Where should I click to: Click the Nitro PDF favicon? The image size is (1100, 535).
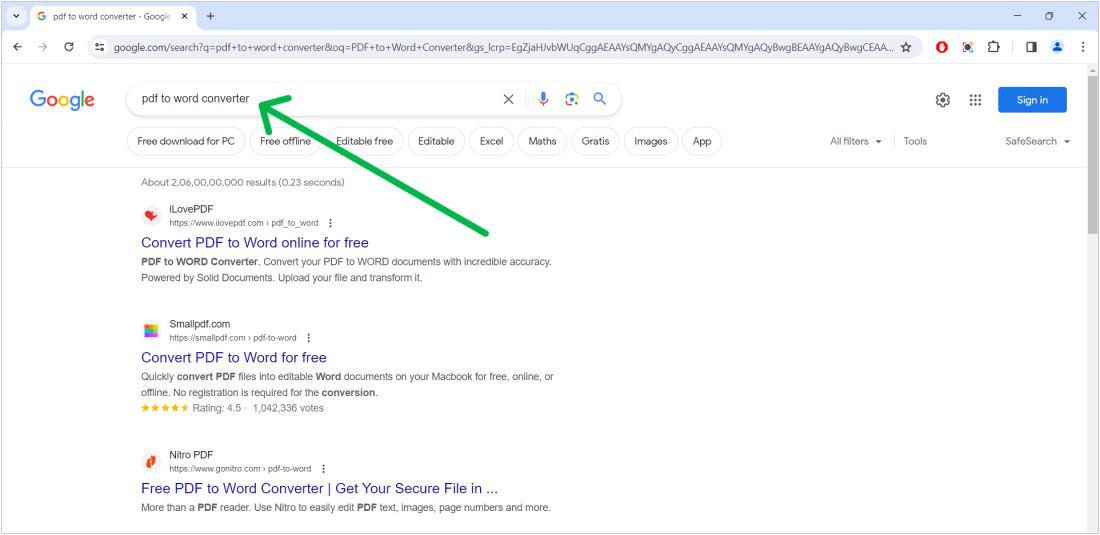click(x=151, y=461)
